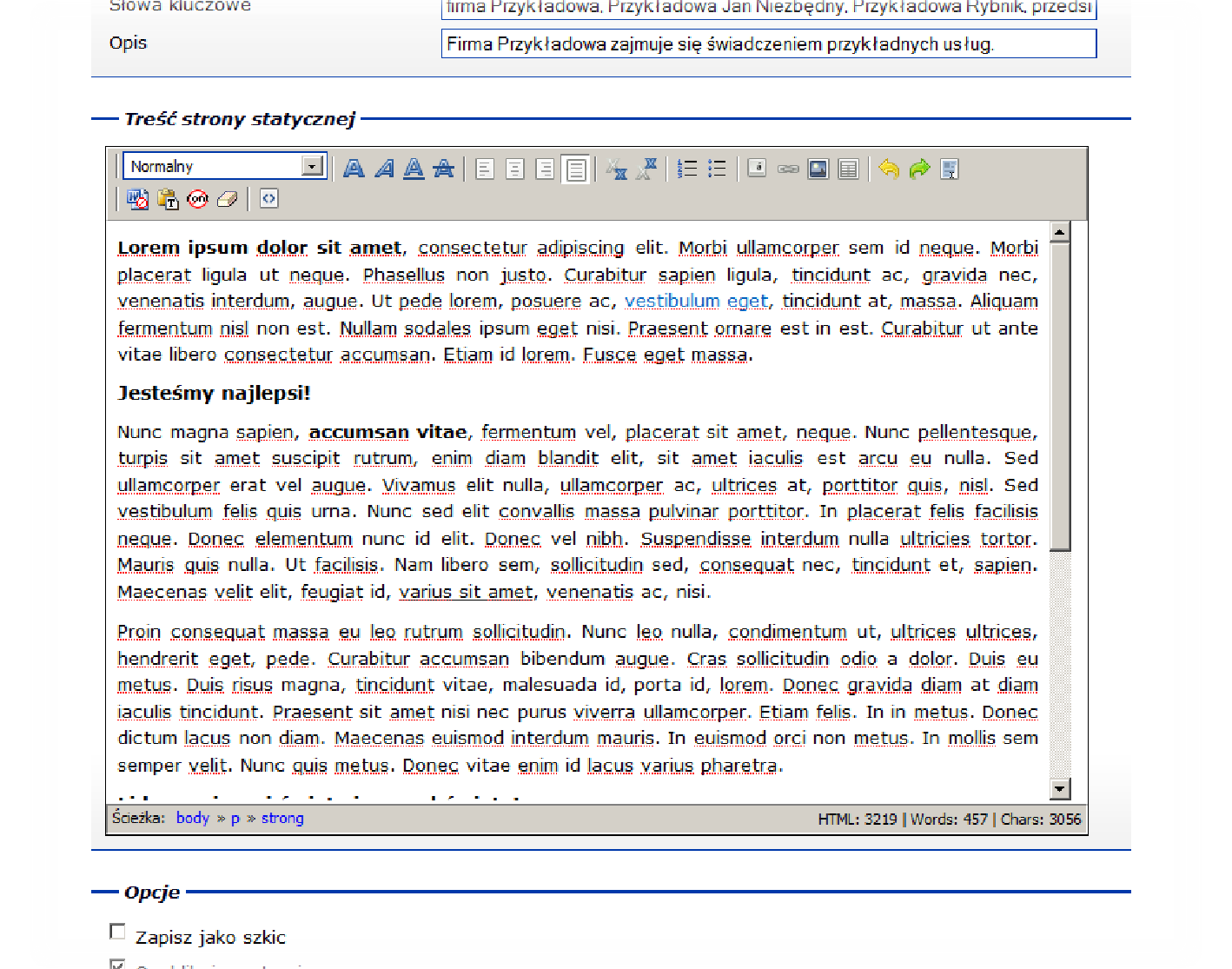Click the Jesteśmy najlepsi! heading
This screenshot has height=969, width=1232.
coord(214,393)
